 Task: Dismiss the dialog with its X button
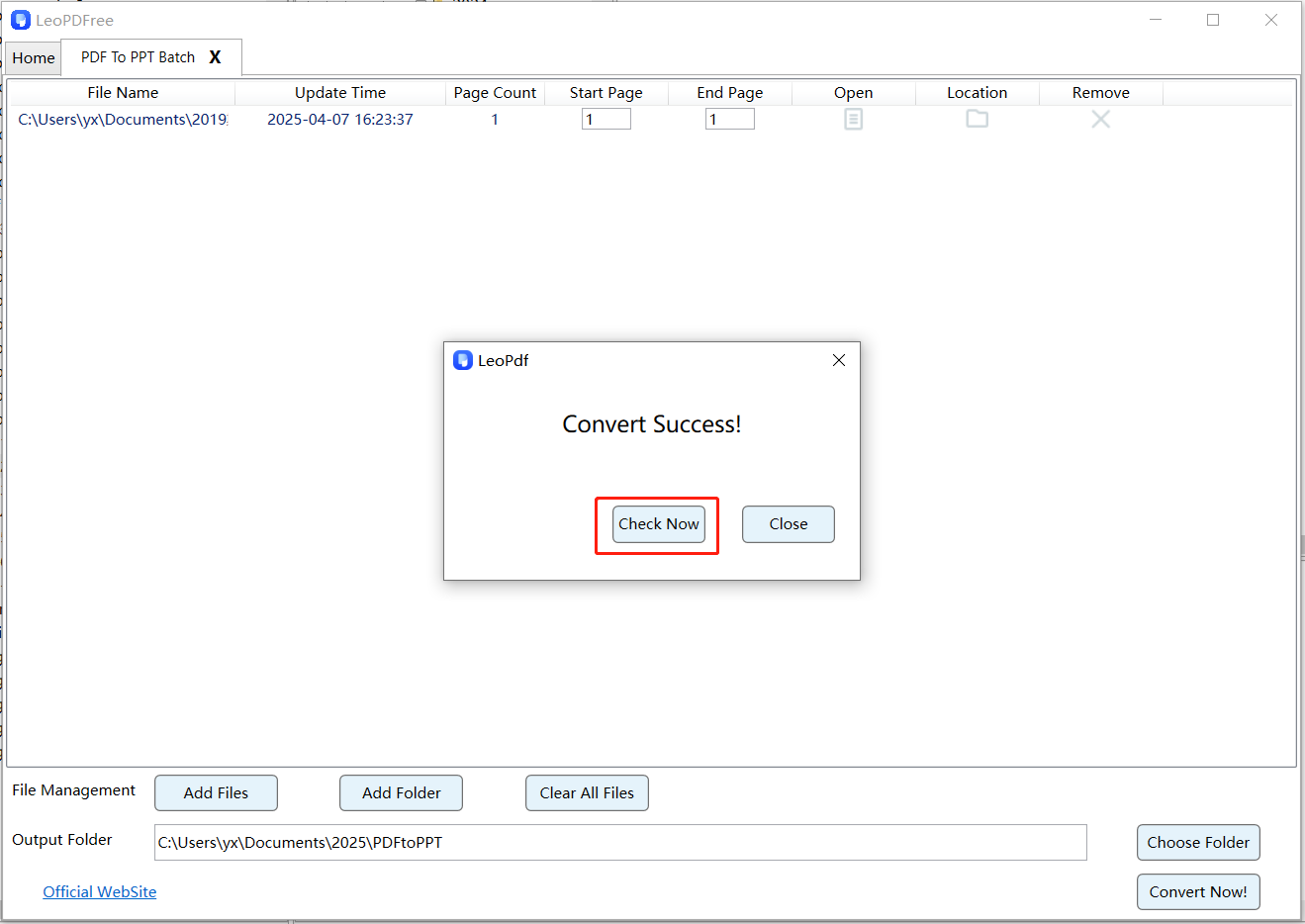tap(838, 360)
